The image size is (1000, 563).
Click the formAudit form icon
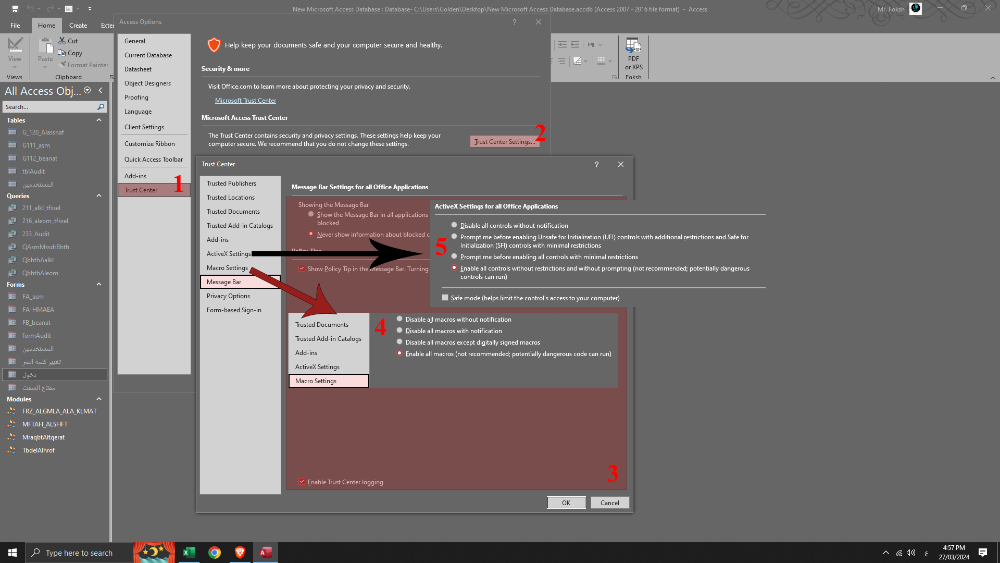(x=11, y=335)
